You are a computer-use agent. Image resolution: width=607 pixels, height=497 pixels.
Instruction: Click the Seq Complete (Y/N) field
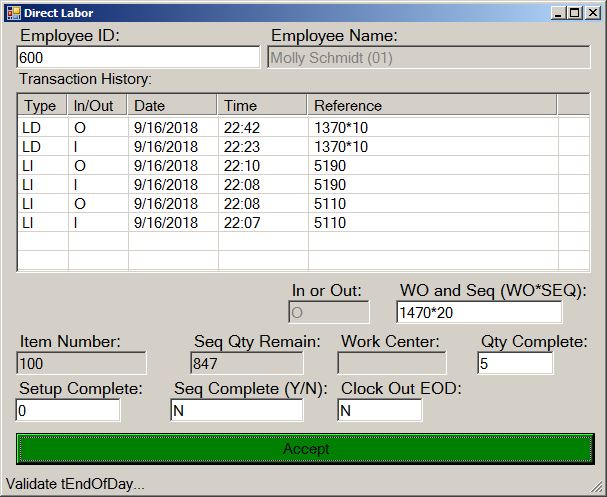pos(237,410)
